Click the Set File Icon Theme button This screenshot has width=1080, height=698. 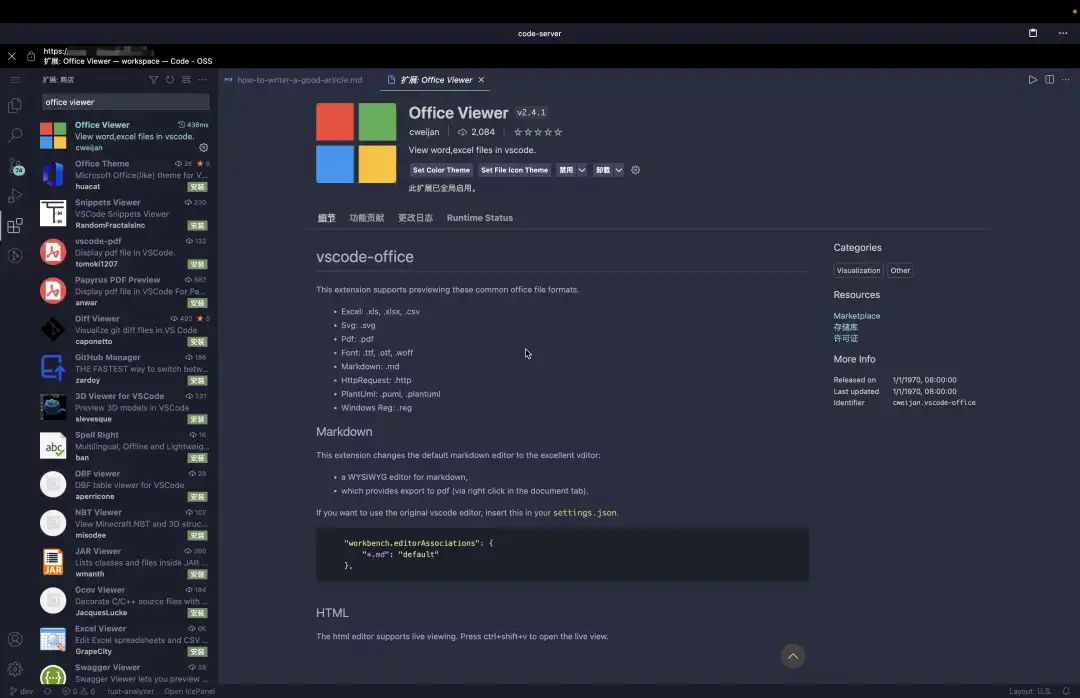pos(515,170)
